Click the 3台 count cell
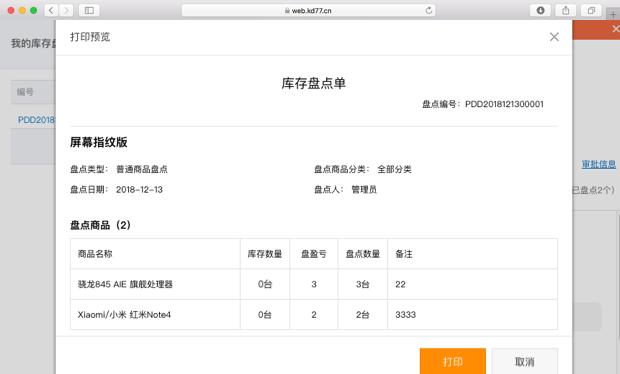 tap(363, 284)
